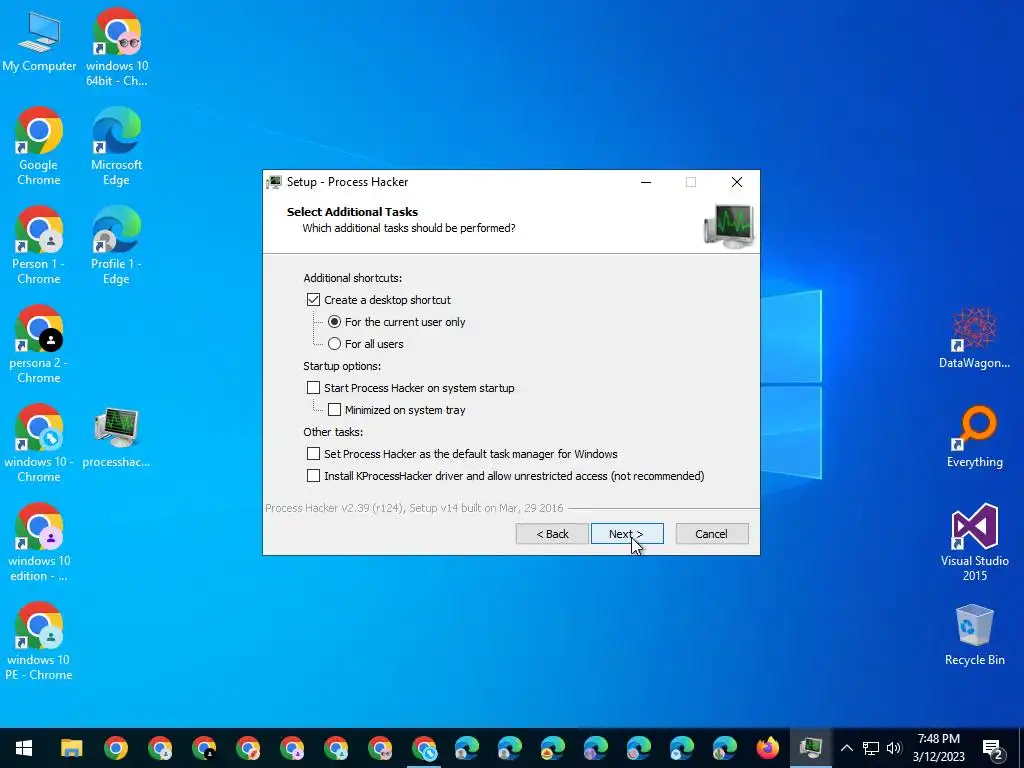Viewport: 1024px width, 768px height.
Task: Open My Computer desktop icon
Action: tap(39, 40)
